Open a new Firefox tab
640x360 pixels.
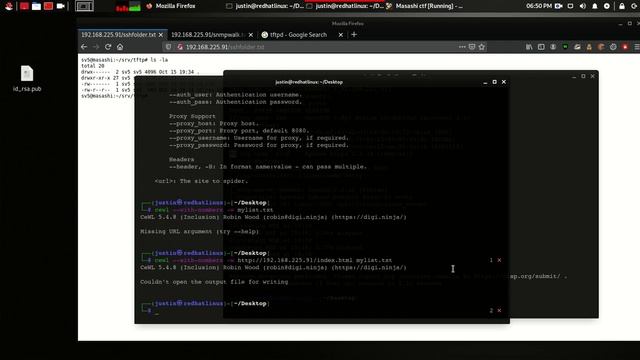354,35
